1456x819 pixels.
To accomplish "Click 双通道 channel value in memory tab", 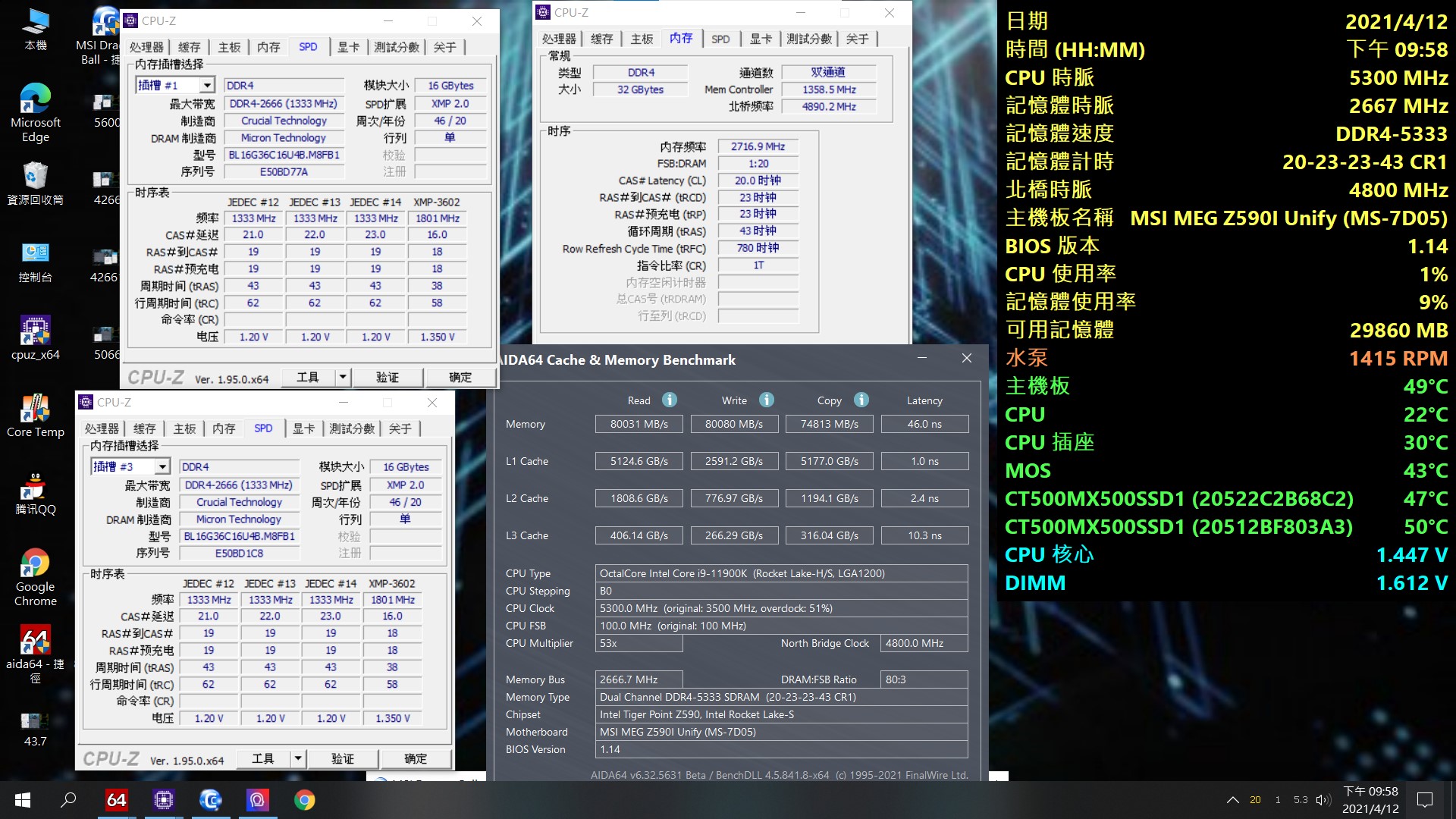I will click(x=829, y=72).
